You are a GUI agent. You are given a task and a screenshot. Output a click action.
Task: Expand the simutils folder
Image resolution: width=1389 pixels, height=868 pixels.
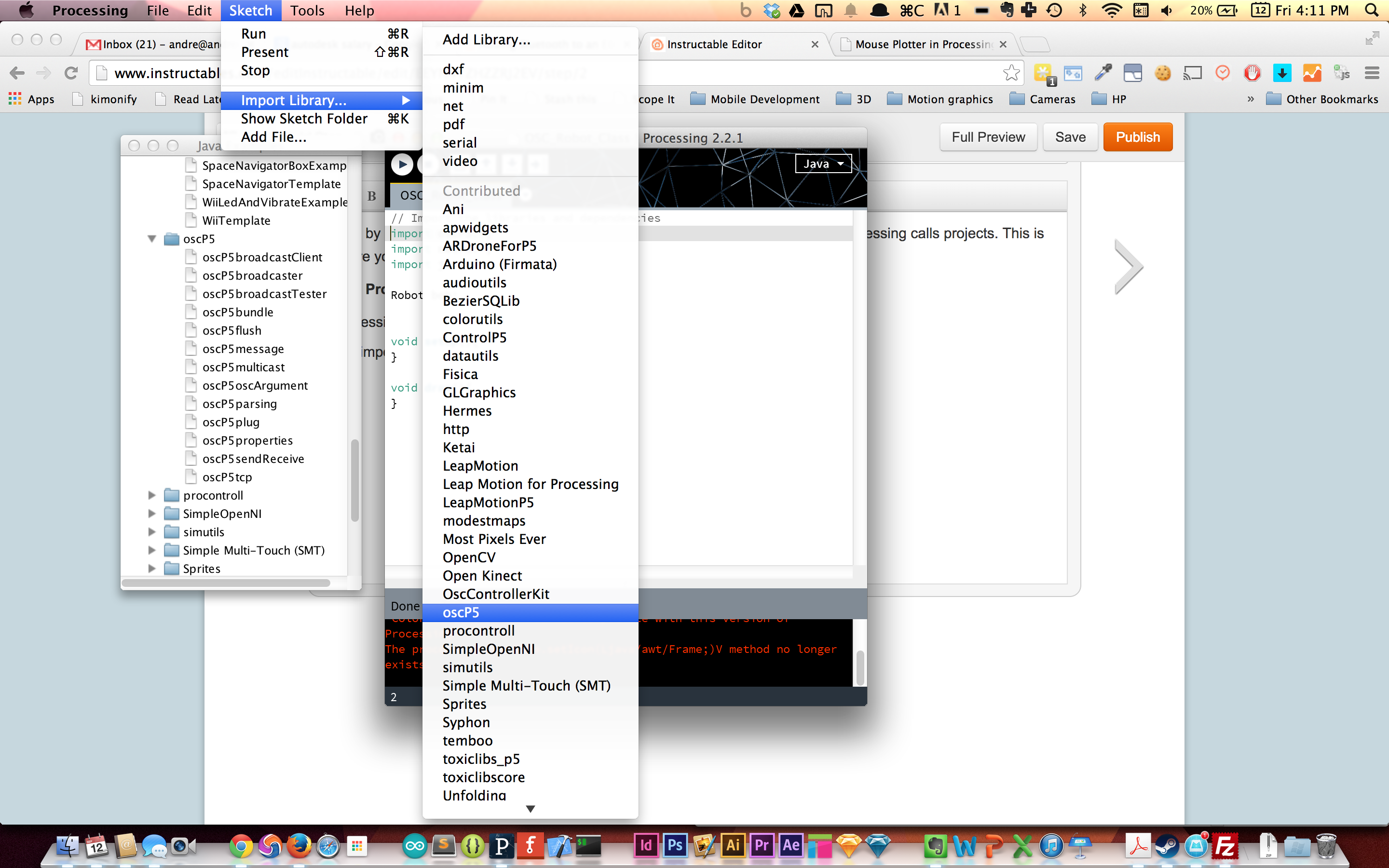[x=152, y=532]
